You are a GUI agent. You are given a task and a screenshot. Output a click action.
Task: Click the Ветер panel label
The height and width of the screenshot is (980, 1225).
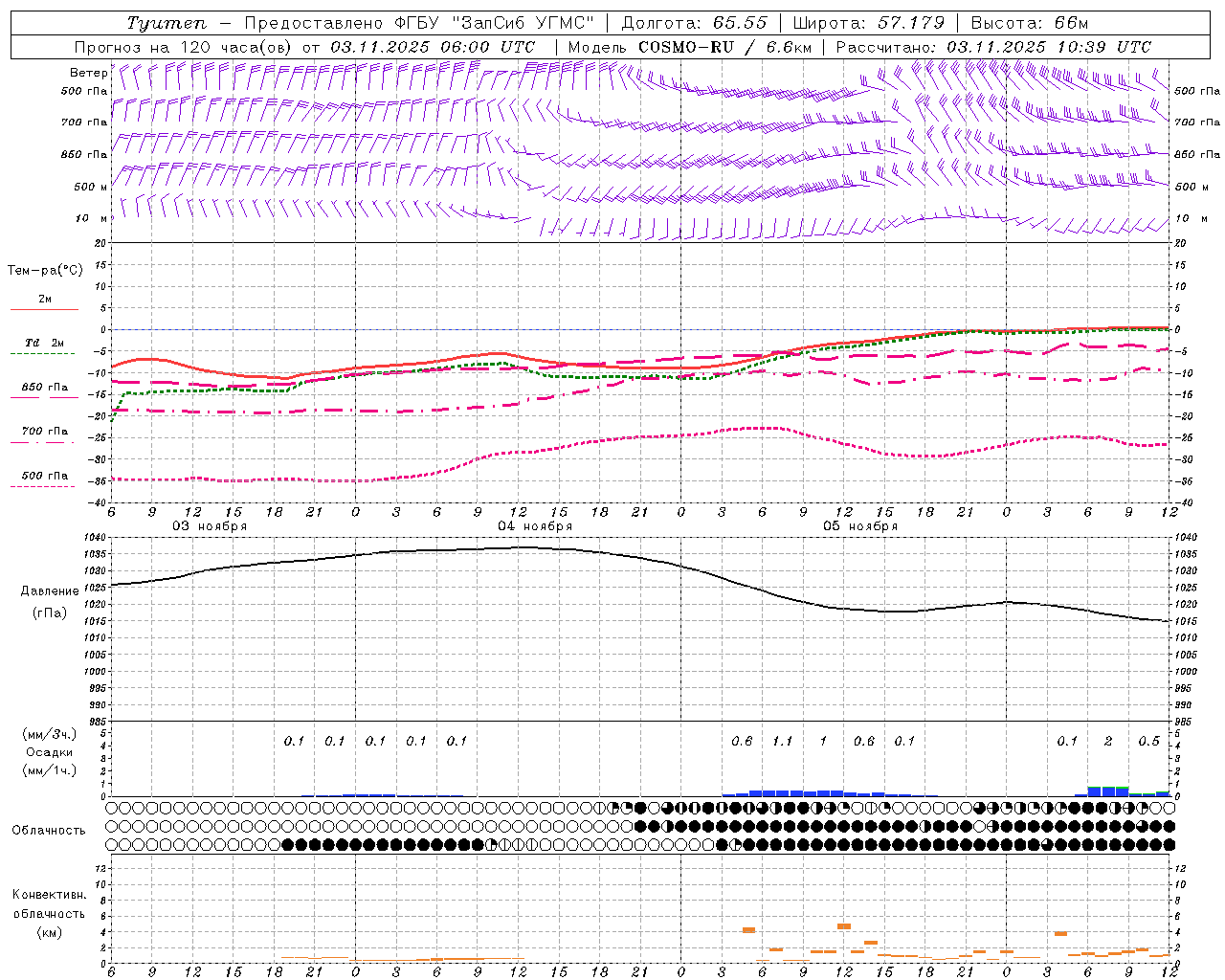(x=88, y=73)
